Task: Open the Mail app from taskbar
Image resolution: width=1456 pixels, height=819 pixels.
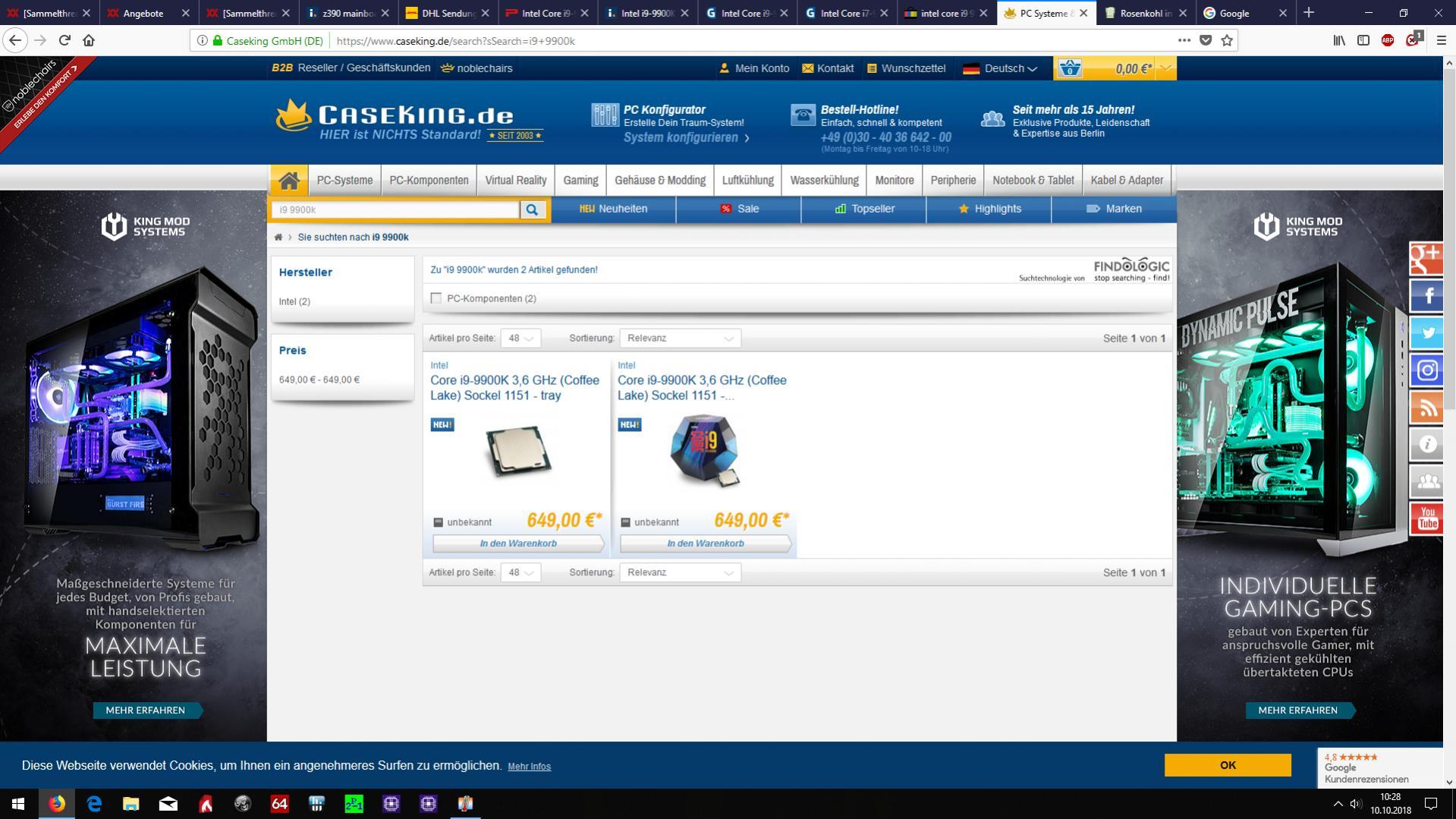Action: pyautogui.click(x=168, y=804)
